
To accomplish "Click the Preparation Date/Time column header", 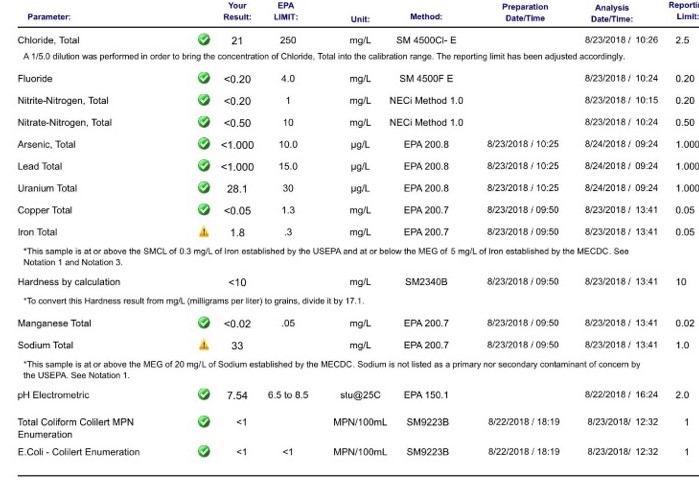I will click(x=525, y=12).
